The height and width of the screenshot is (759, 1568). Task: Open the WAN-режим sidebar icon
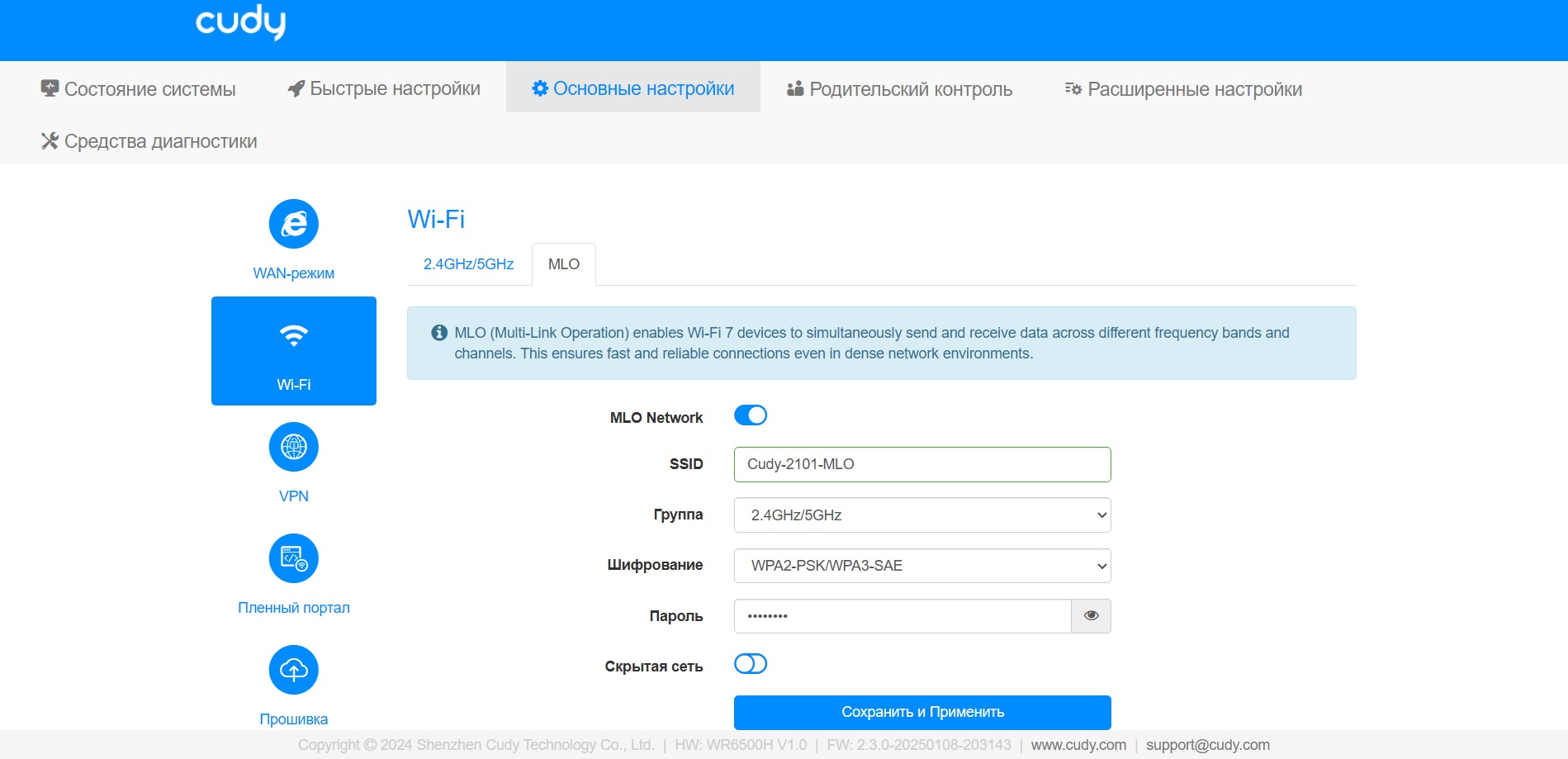click(x=294, y=224)
